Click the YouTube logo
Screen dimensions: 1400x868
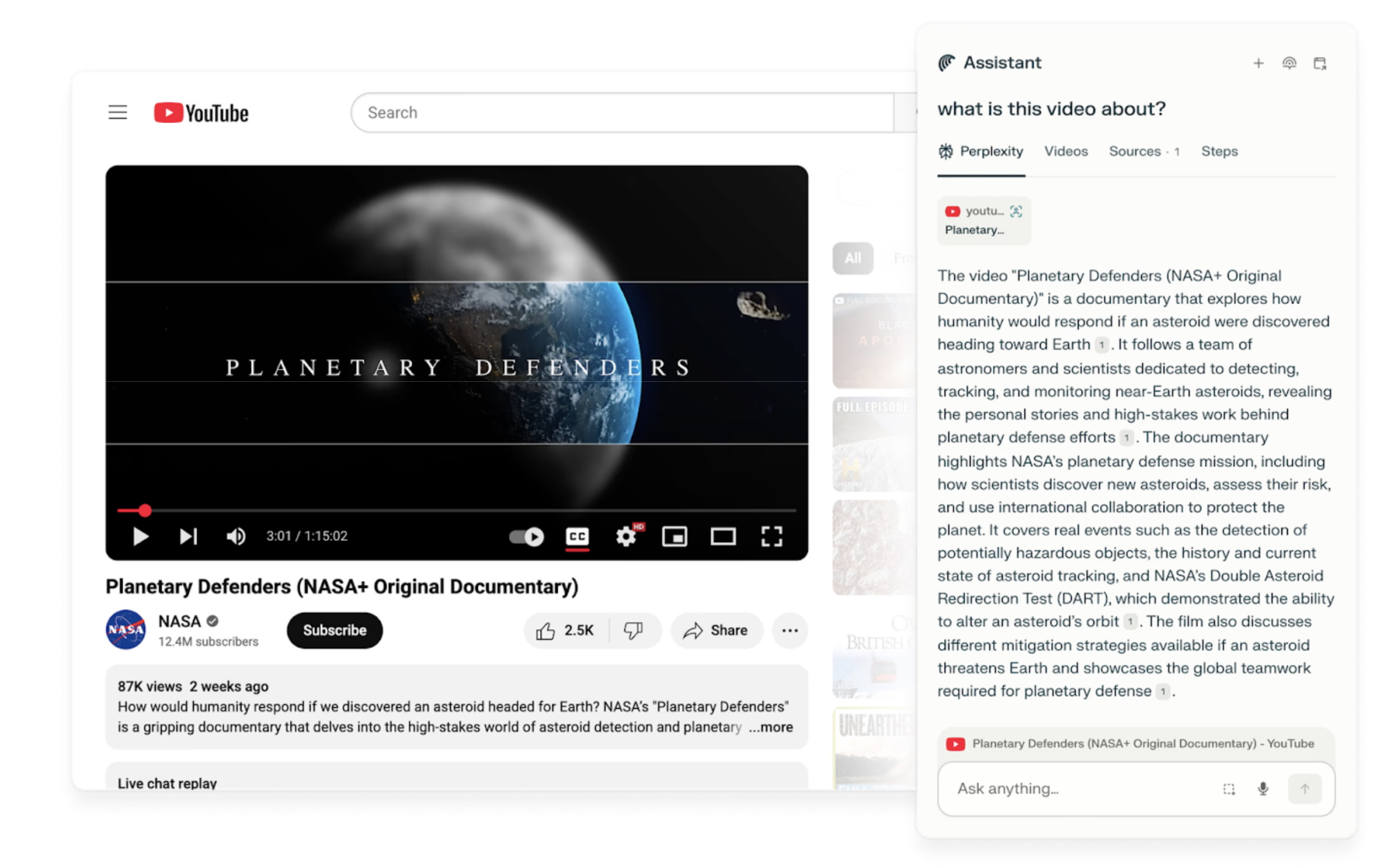tap(201, 113)
